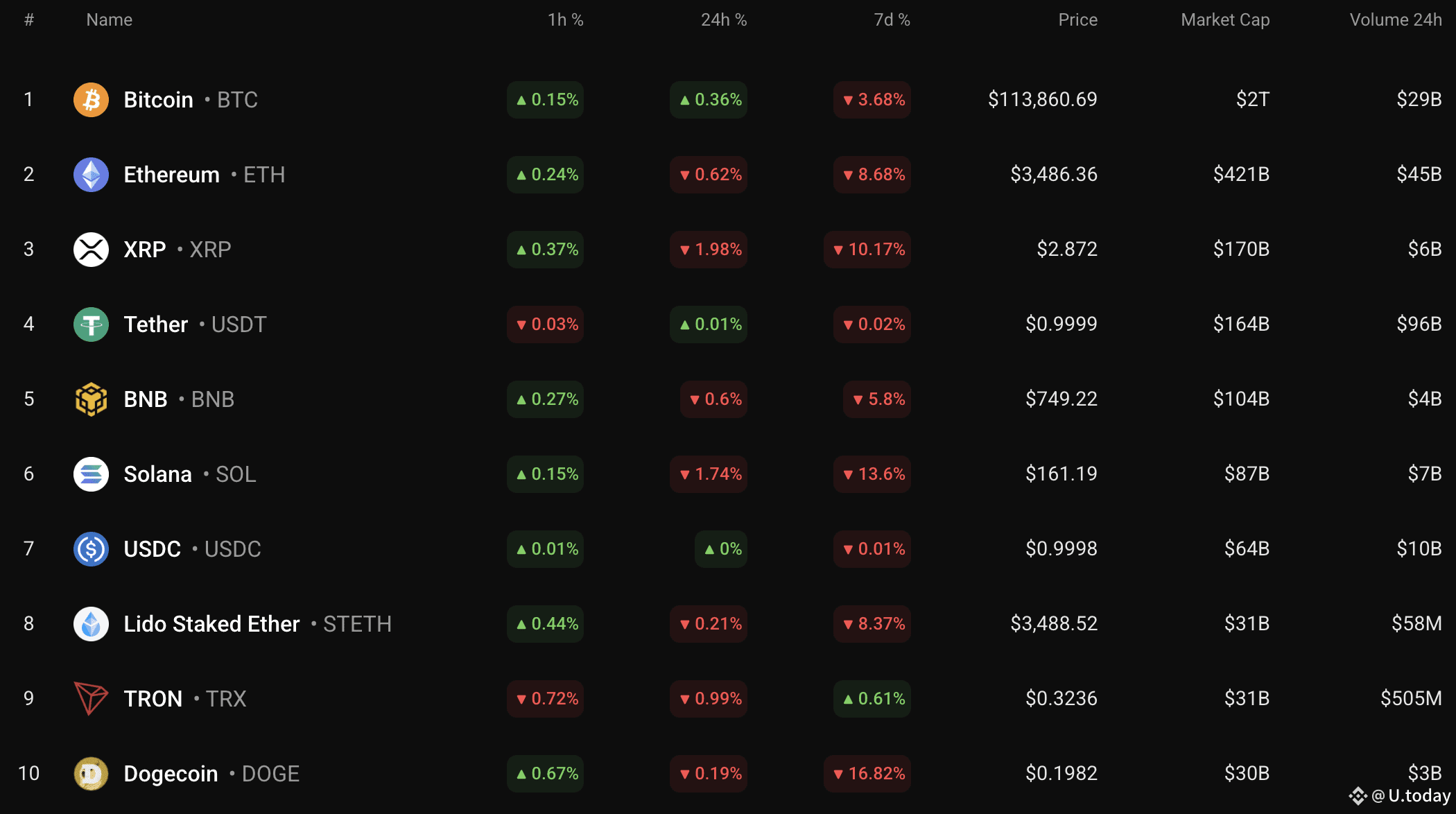Click the TRON red triangle icon
This screenshot has height=814, width=1456.
tap(91, 699)
